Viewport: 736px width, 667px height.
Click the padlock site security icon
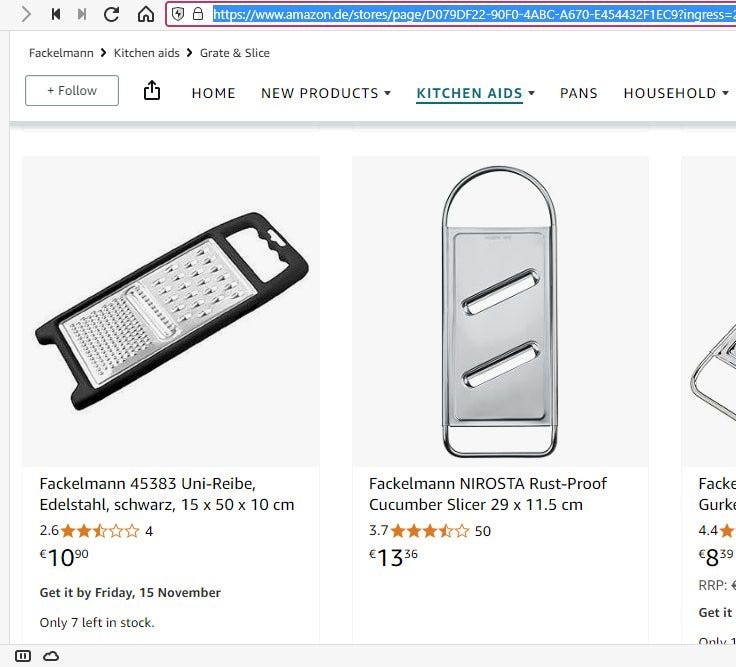(x=198, y=14)
